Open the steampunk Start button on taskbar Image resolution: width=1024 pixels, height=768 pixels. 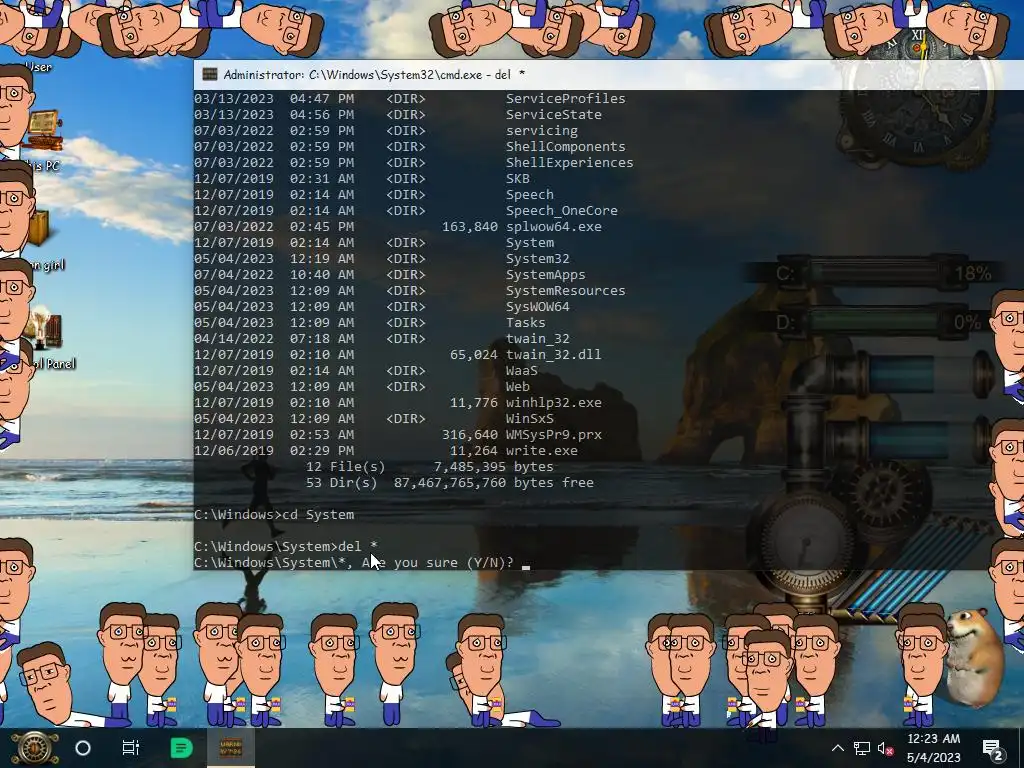(x=35, y=748)
